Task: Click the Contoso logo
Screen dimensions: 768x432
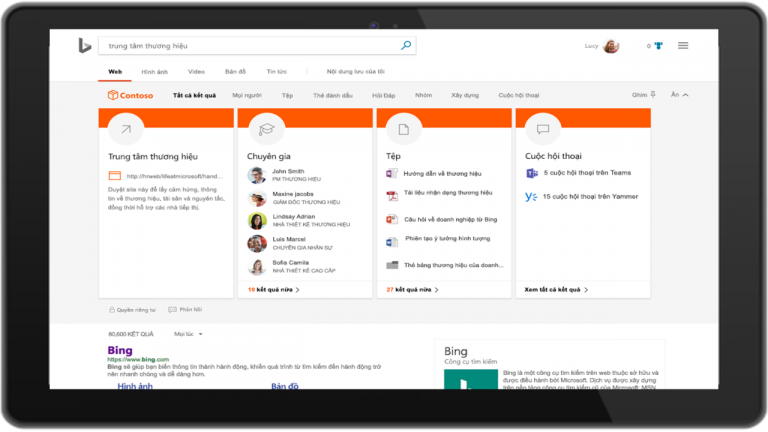Action: pyautogui.click(x=130, y=96)
